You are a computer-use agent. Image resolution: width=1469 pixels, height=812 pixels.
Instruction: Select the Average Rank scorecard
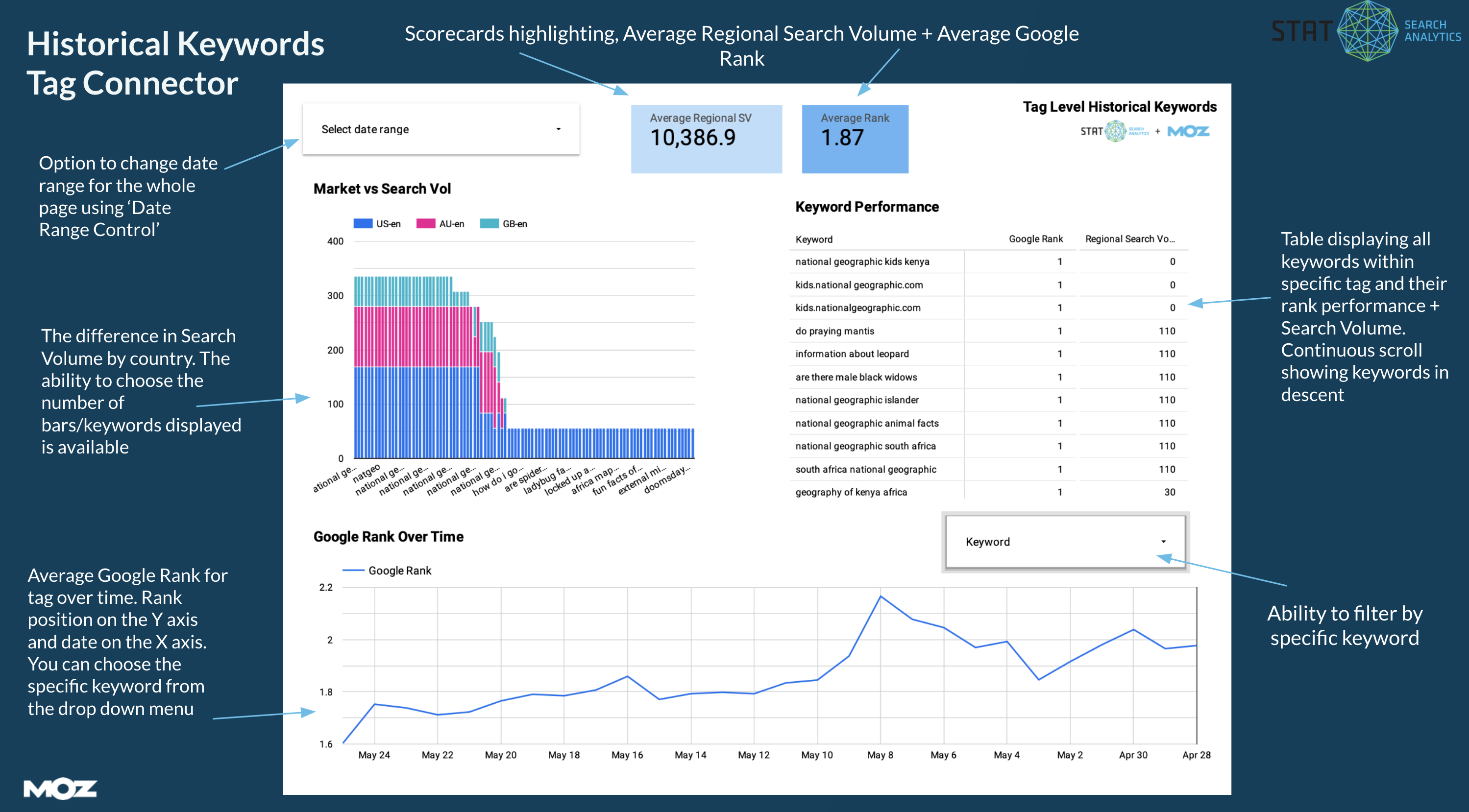coord(855,139)
